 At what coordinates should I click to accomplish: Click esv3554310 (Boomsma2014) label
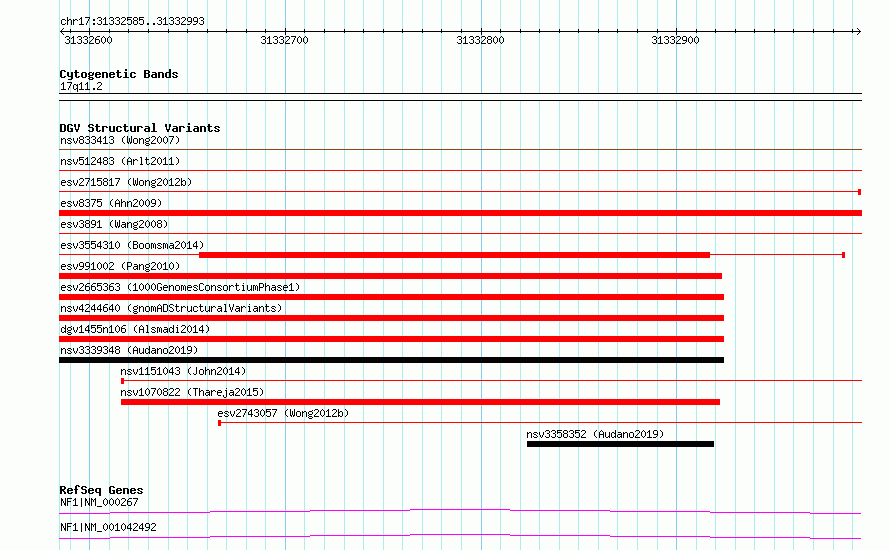click(x=132, y=245)
